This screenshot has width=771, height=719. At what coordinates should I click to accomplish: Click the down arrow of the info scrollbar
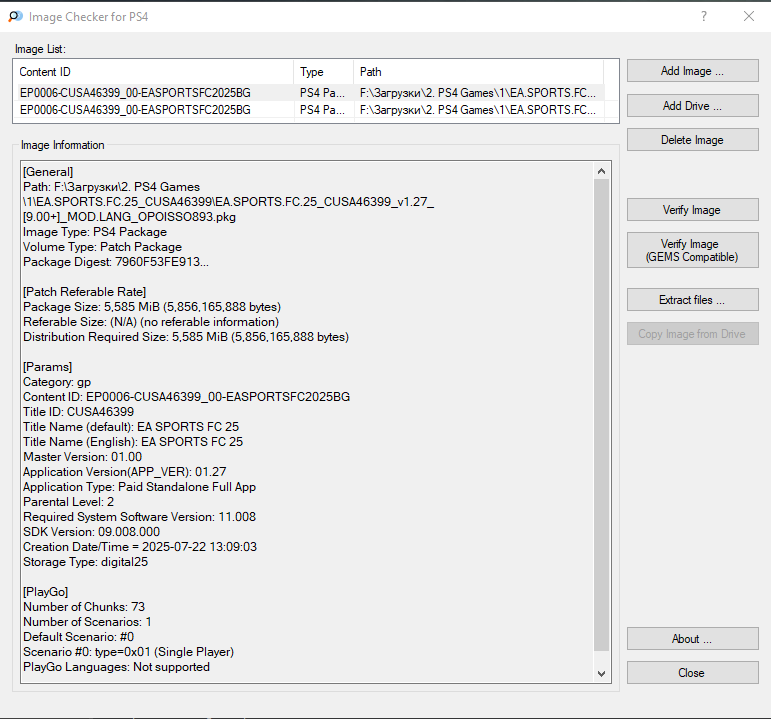[601, 674]
